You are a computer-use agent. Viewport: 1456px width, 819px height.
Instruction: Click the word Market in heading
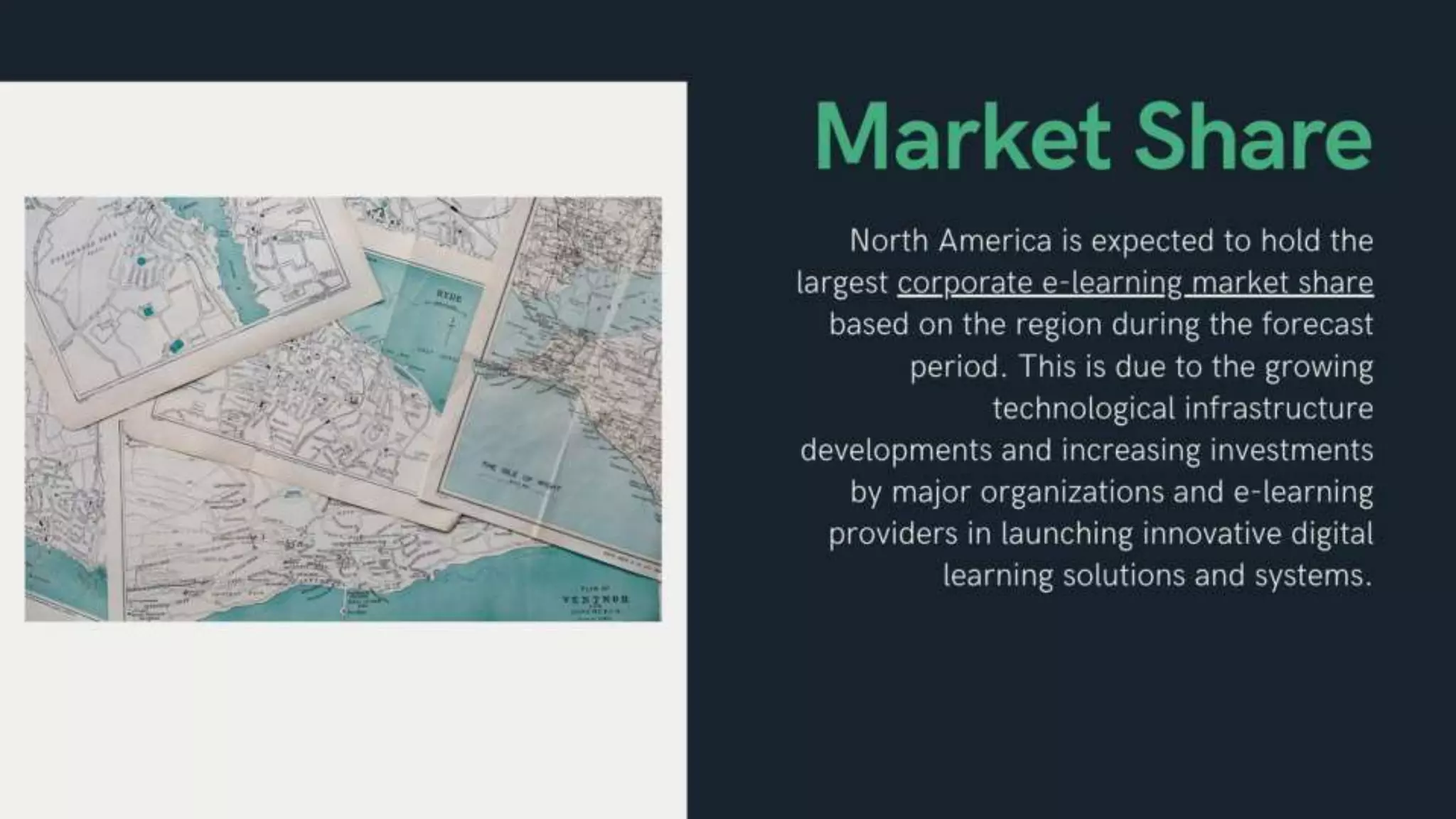point(962,137)
